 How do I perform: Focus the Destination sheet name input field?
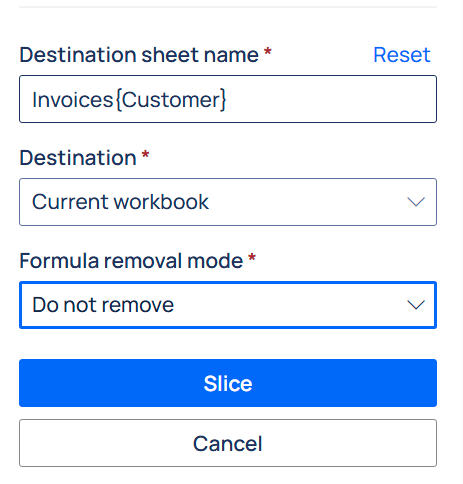point(228,99)
